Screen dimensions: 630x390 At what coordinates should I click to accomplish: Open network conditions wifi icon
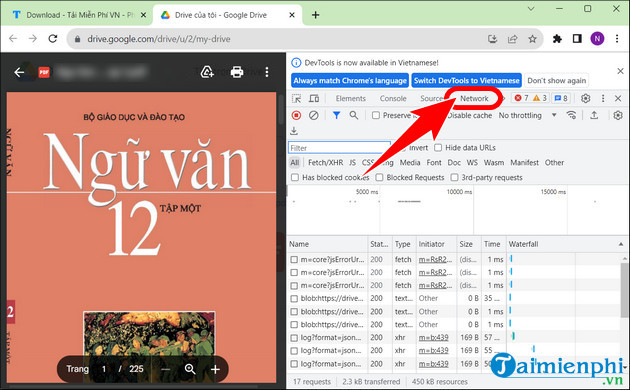click(571, 115)
